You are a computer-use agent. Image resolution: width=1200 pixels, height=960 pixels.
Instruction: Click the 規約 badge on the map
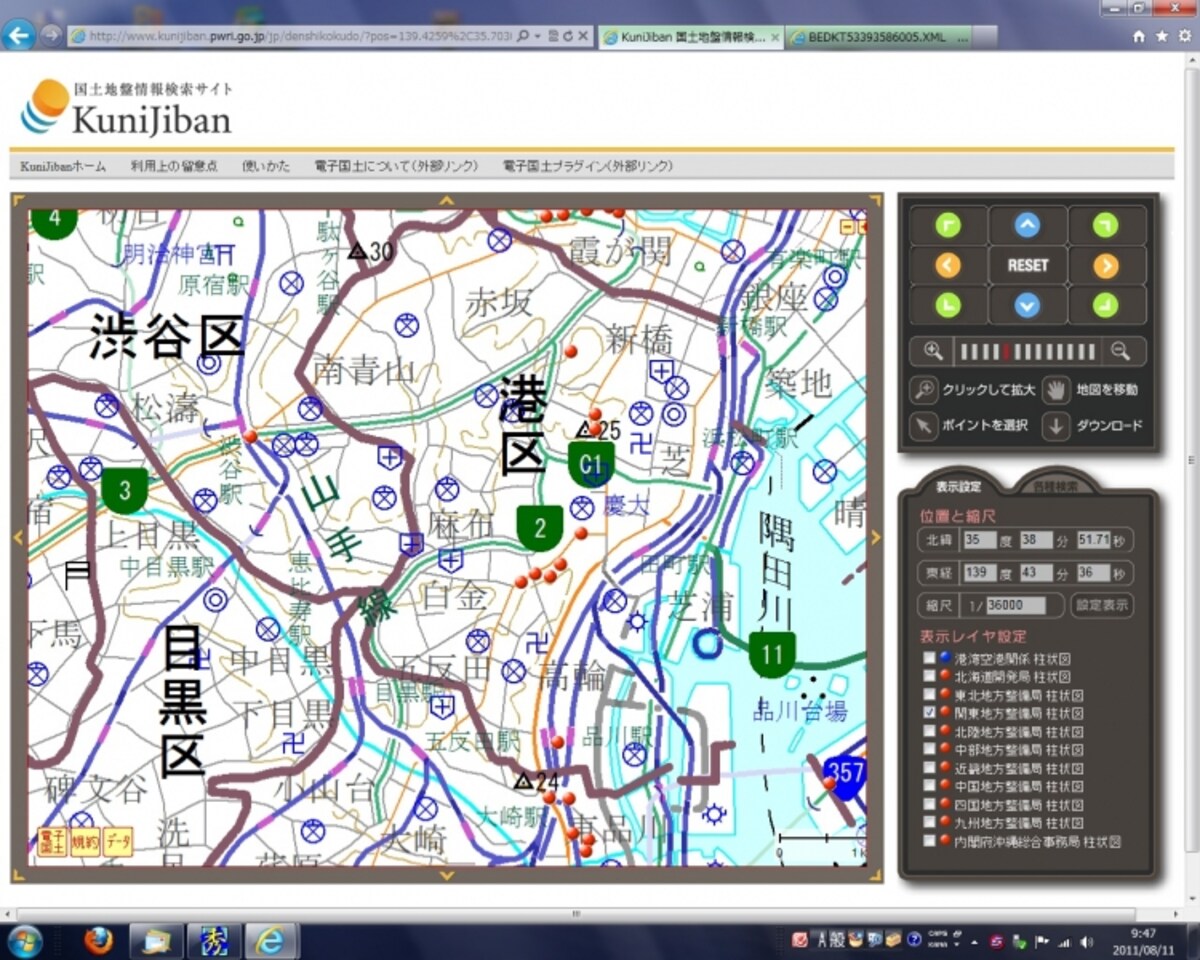click(84, 842)
